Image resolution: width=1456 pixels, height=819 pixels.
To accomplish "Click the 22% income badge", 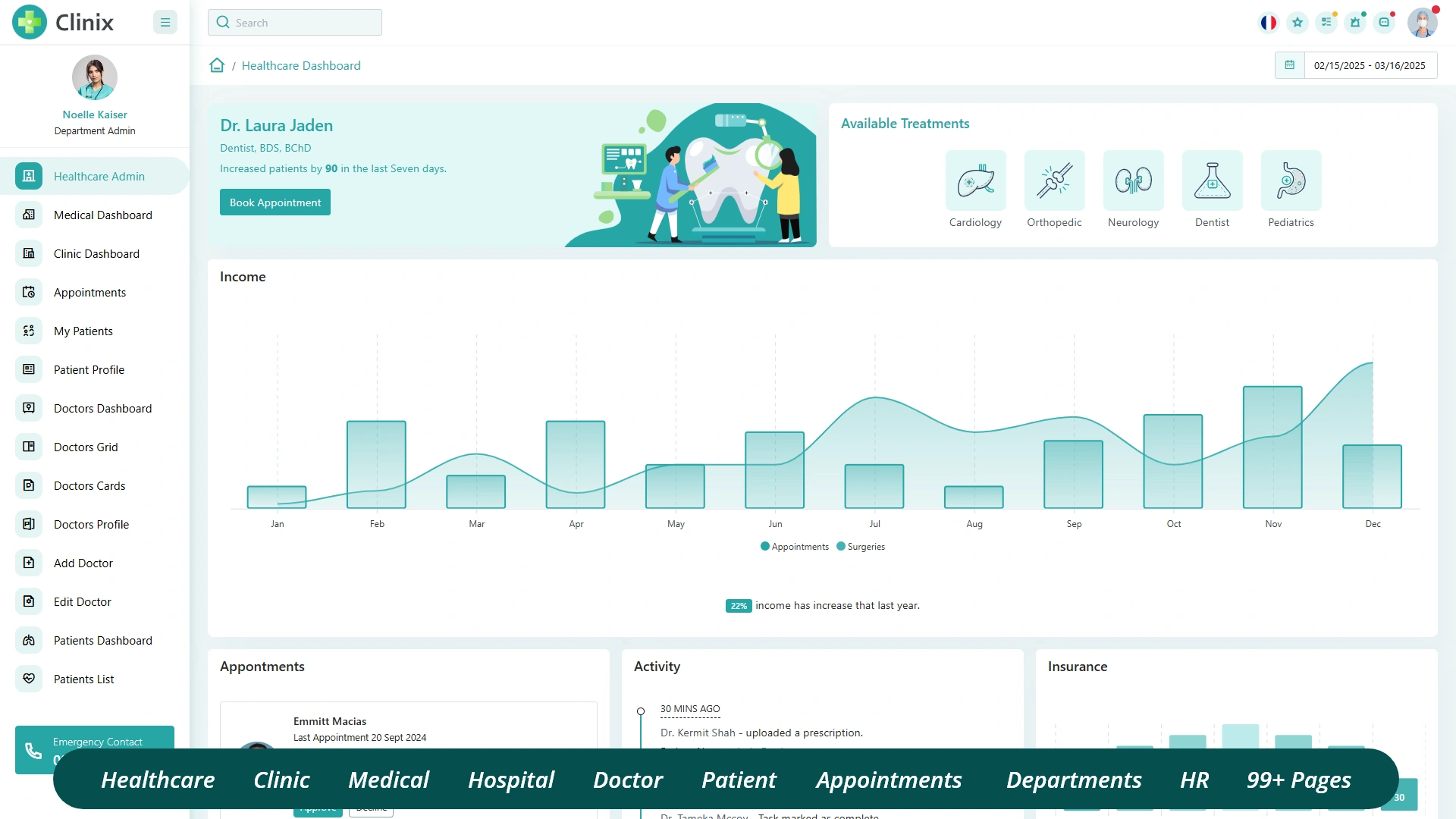I will click(x=739, y=606).
